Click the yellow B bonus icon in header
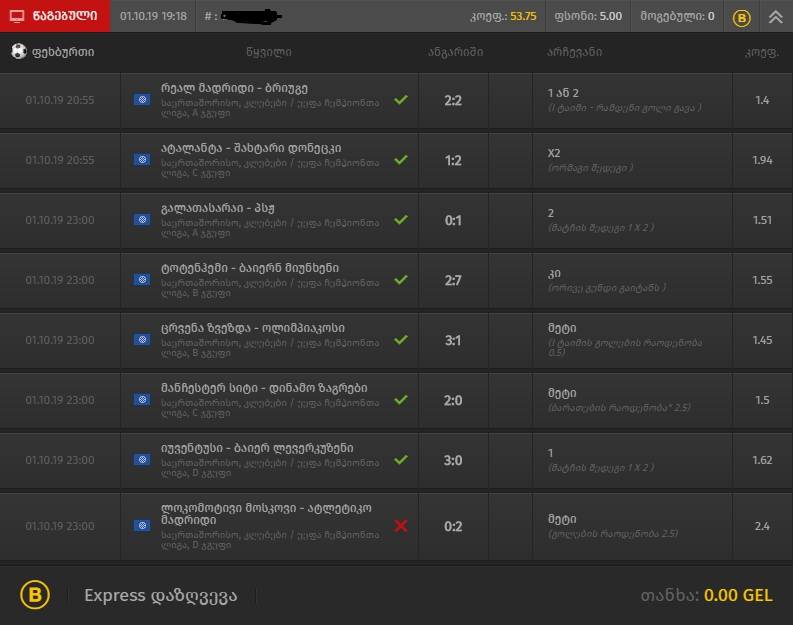 tap(741, 18)
